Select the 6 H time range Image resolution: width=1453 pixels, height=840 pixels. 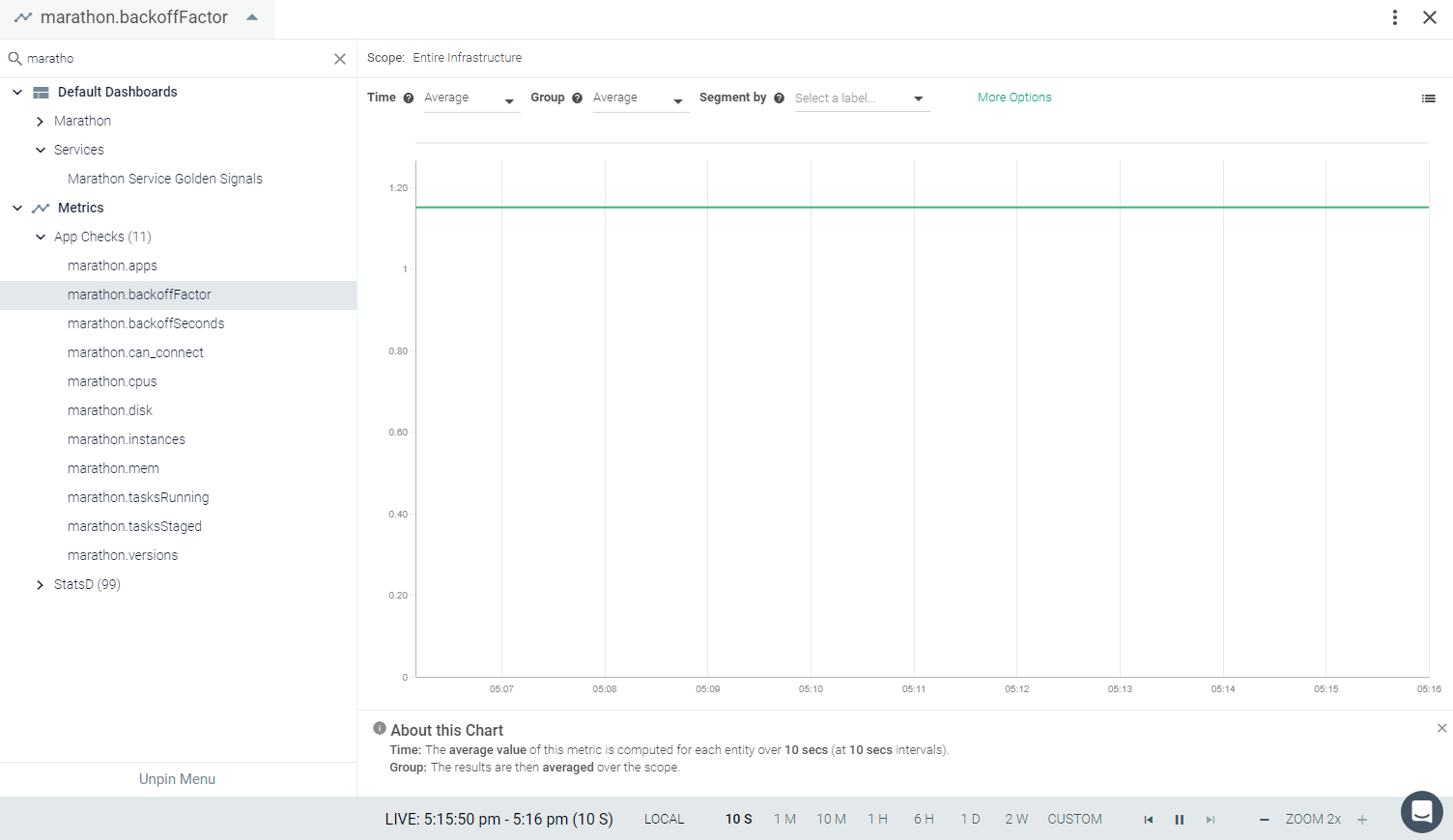coord(924,819)
